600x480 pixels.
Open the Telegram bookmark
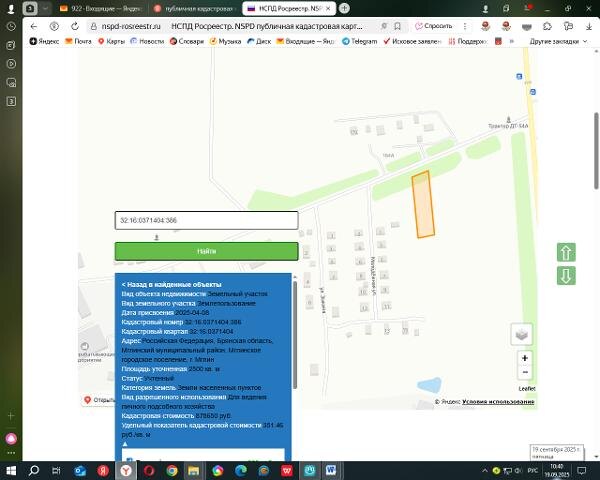[359, 41]
